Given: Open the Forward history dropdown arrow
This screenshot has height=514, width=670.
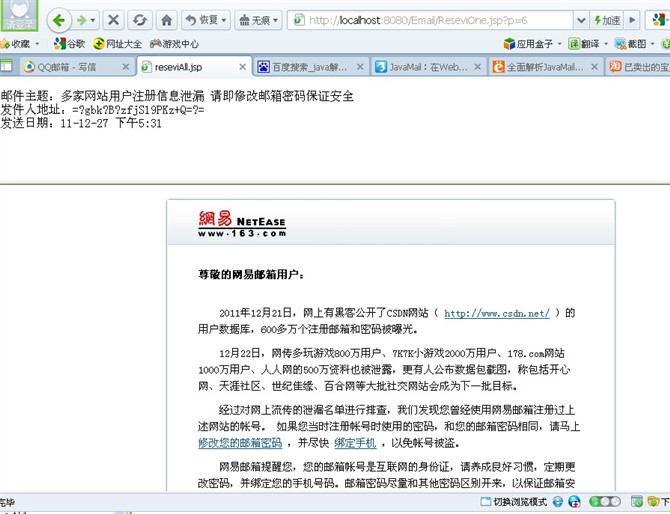Looking at the screenshot, I should click(x=93, y=20).
